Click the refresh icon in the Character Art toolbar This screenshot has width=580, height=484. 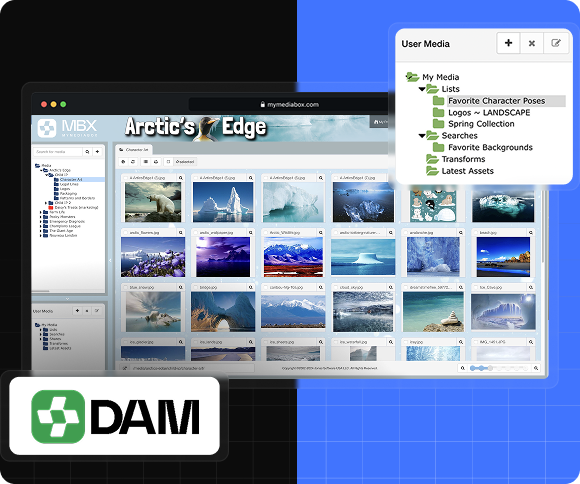[x=133, y=162]
